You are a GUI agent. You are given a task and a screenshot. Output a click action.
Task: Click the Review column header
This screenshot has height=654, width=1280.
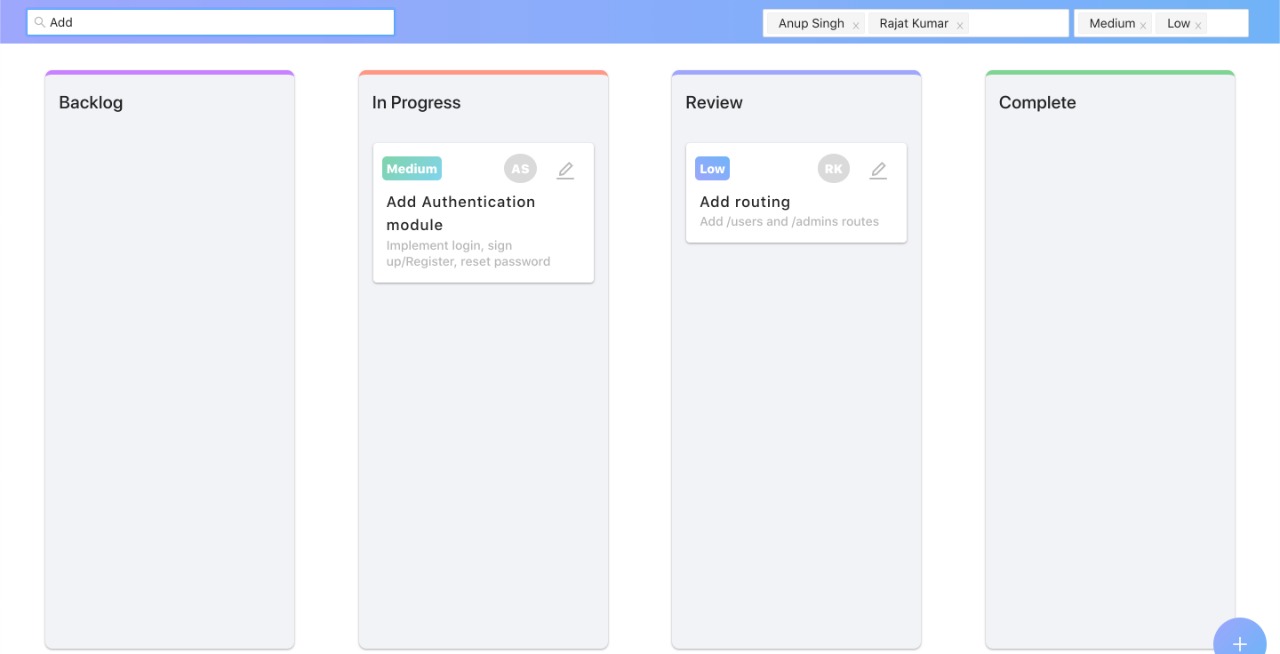(x=713, y=102)
